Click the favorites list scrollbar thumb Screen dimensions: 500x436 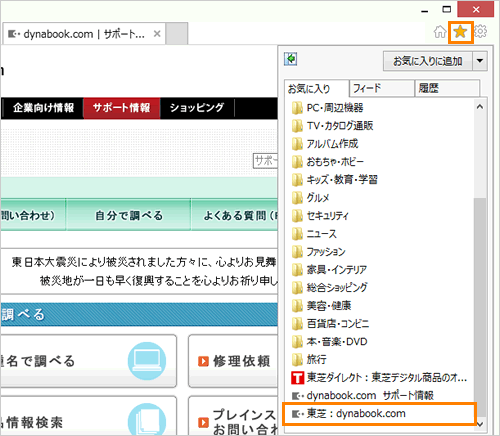click(x=480, y=307)
